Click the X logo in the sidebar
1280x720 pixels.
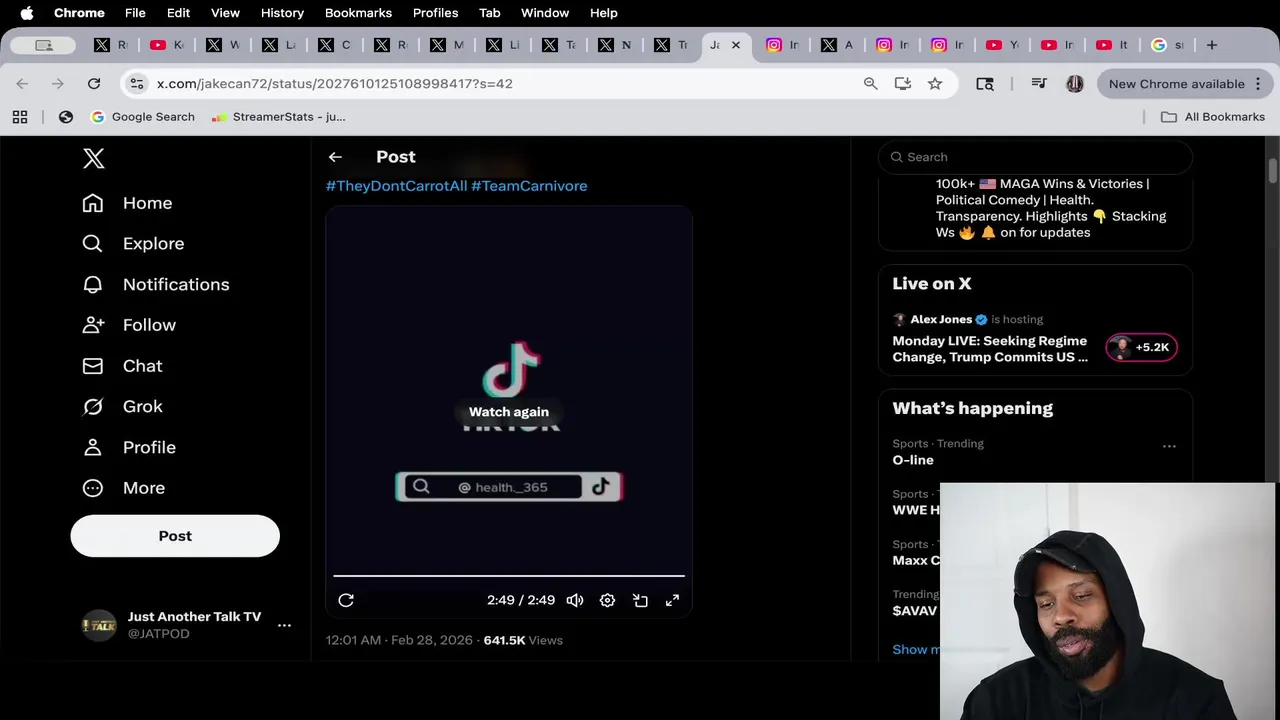tap(93, 158)
